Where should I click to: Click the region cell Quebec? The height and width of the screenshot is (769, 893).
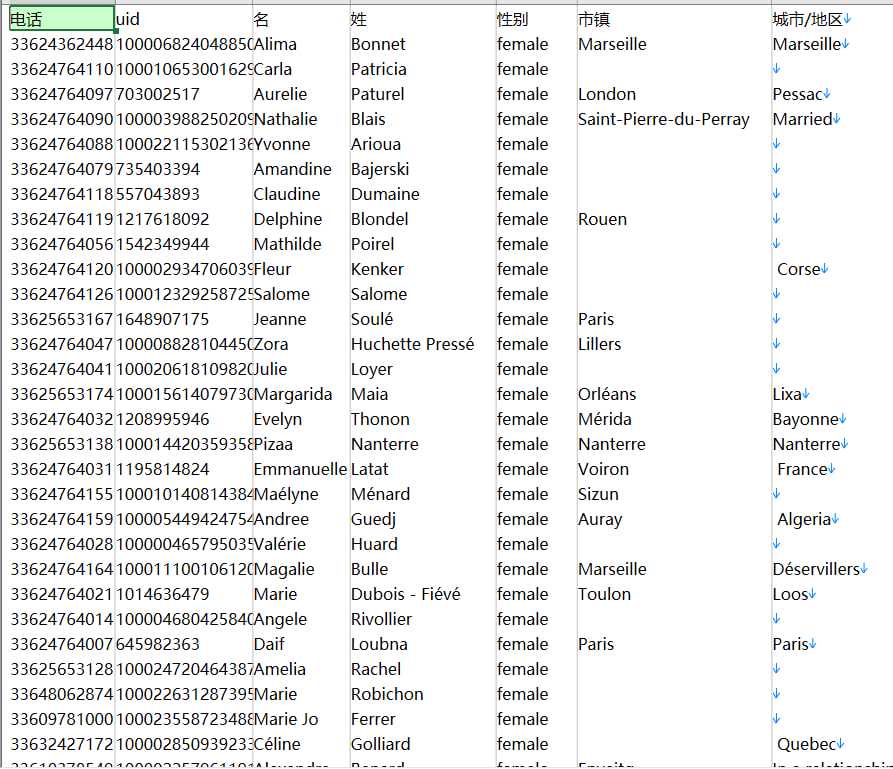pyautogui.click(x=831, y=745)
